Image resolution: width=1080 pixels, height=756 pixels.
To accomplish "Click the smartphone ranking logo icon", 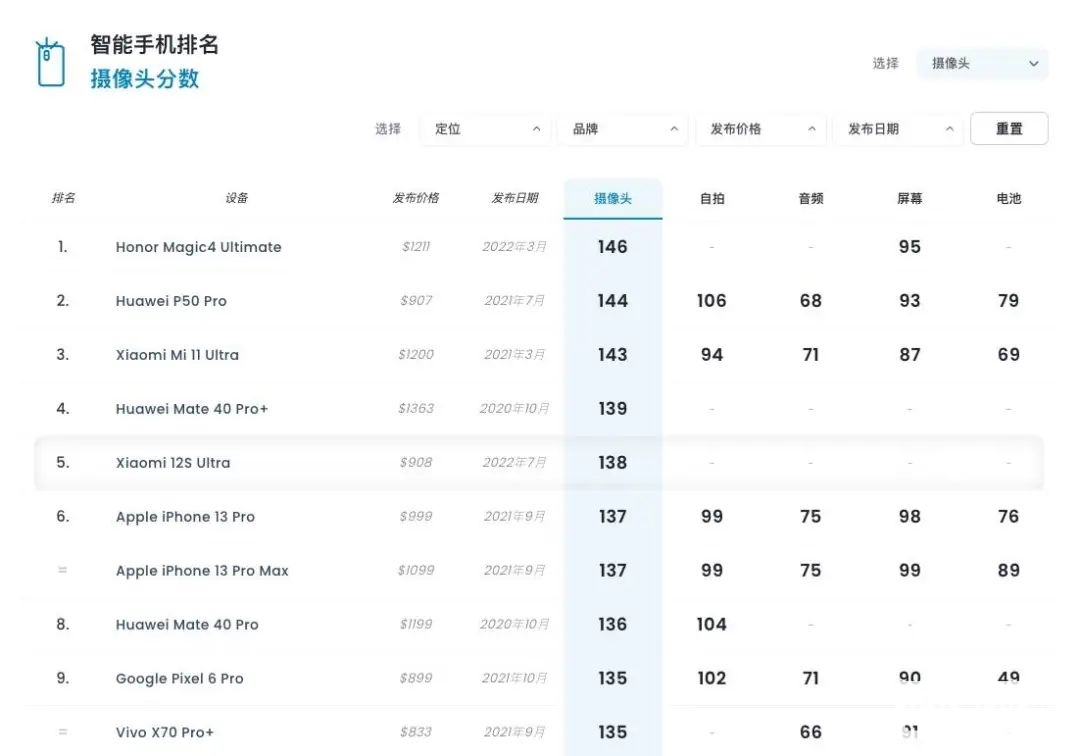I will 50,63.
